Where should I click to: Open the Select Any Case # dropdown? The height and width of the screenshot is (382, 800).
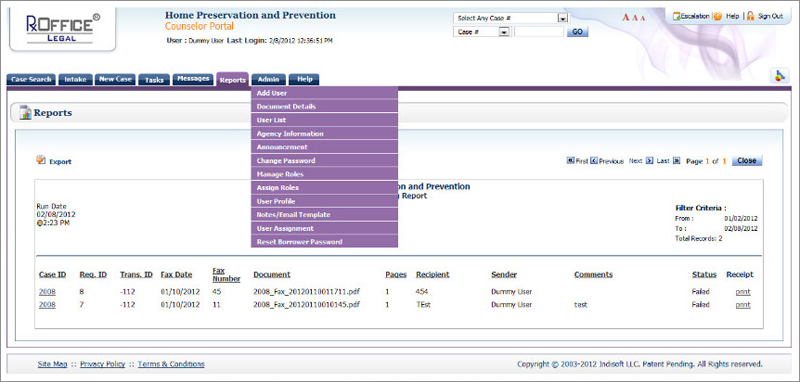511,18
